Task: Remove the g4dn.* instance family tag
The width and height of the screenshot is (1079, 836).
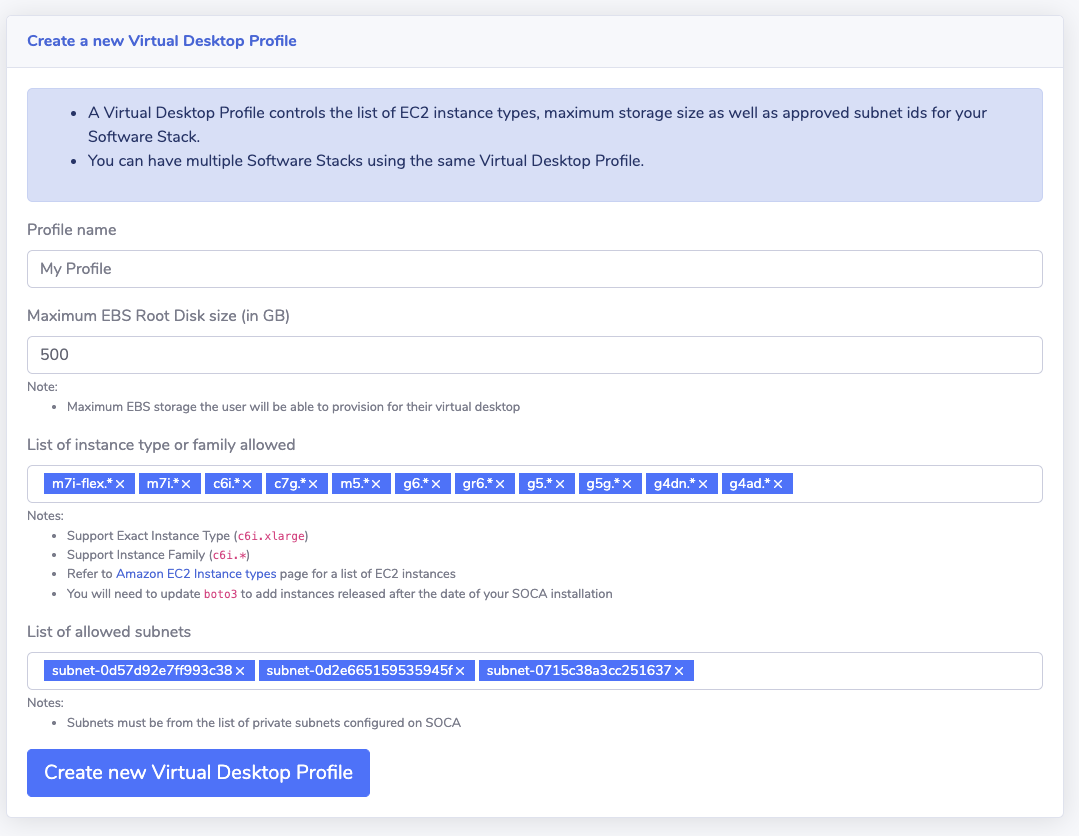Action: click(x=702, y=484)
